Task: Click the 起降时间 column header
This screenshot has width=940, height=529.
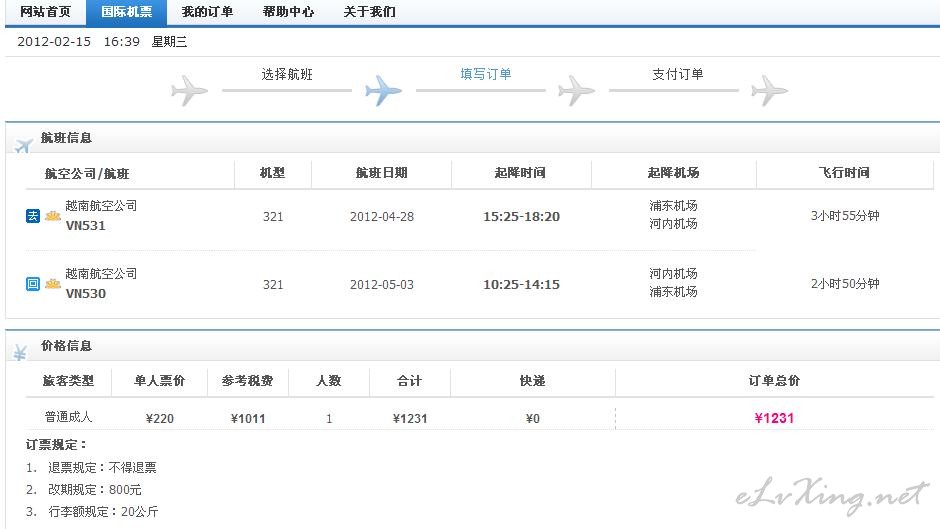Action: [520, 173]
